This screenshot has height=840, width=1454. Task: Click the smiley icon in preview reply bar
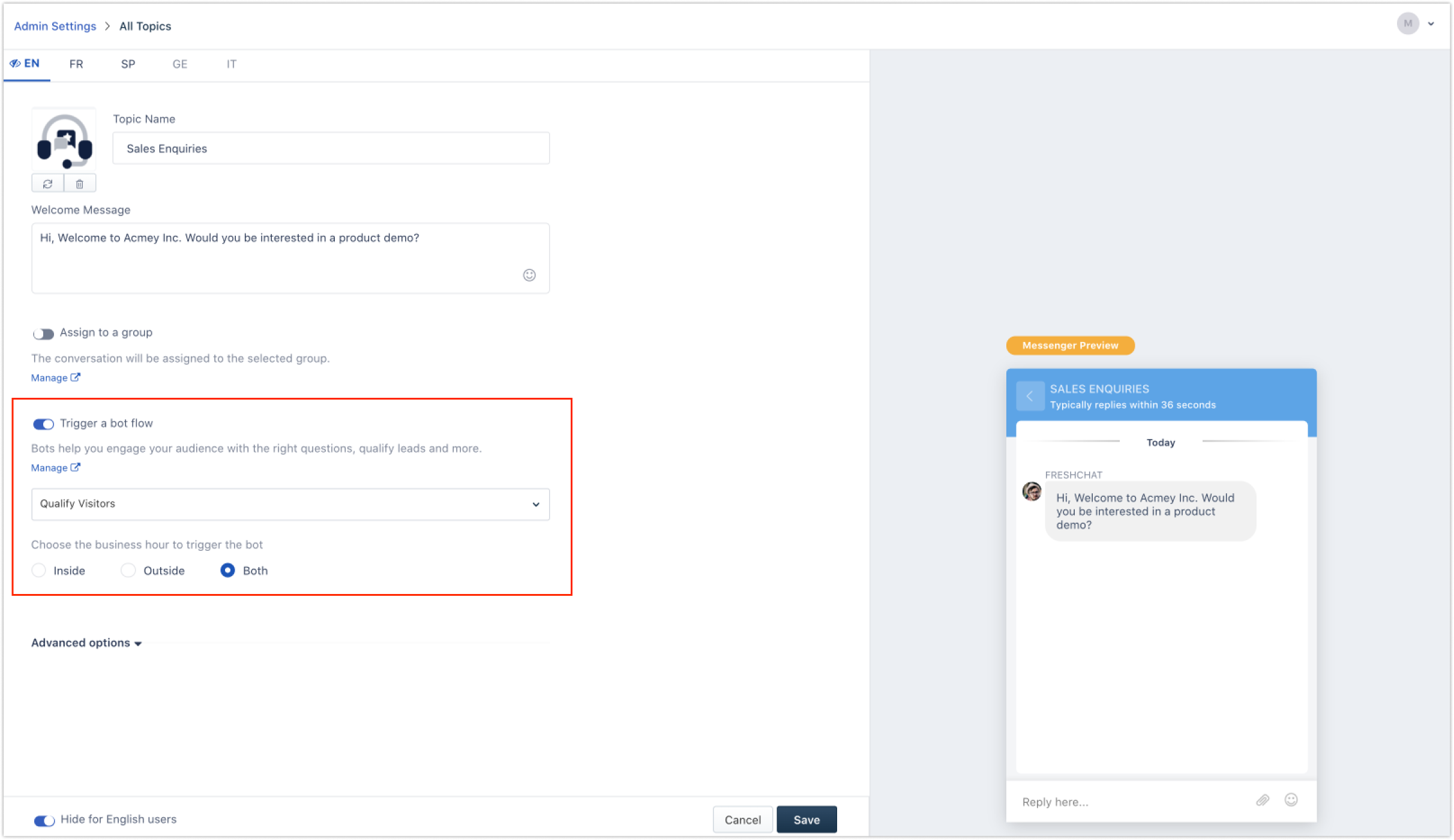coord(1291,800)
